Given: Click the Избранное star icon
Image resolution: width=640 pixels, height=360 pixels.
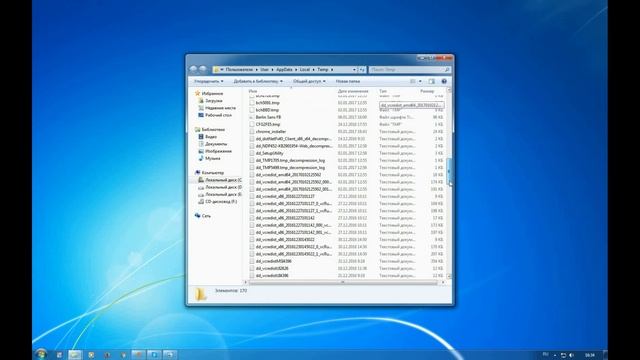Looking at the screenshot, I should click(198, 93).
